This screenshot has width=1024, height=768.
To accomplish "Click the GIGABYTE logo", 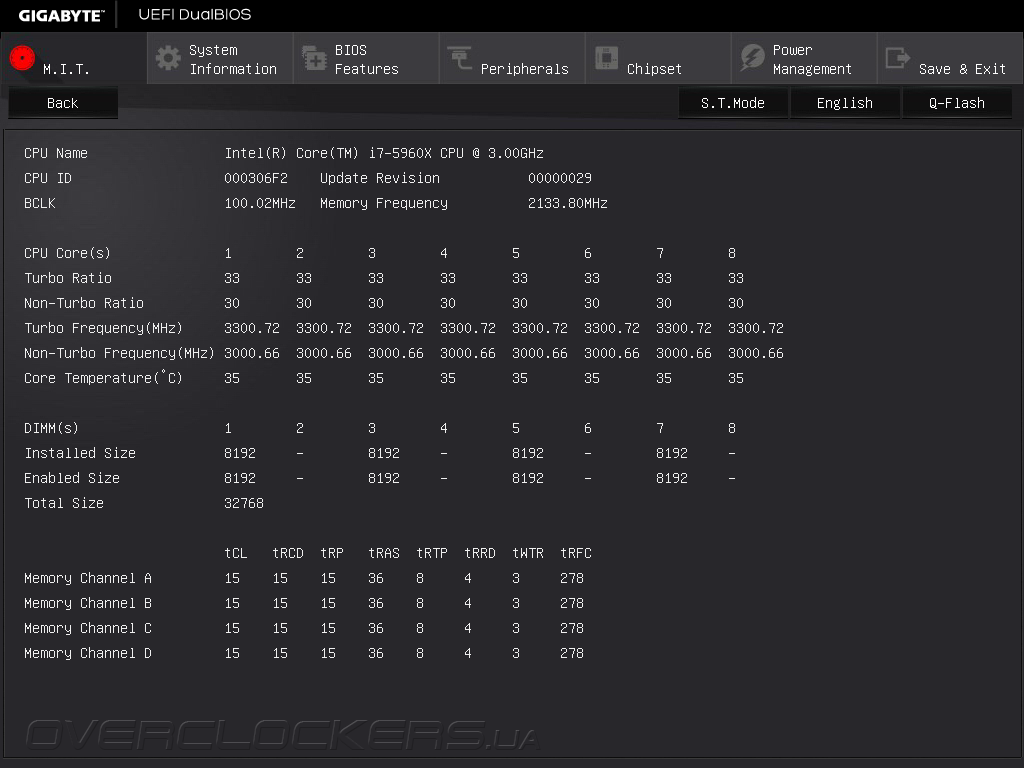I will (61, 16).
